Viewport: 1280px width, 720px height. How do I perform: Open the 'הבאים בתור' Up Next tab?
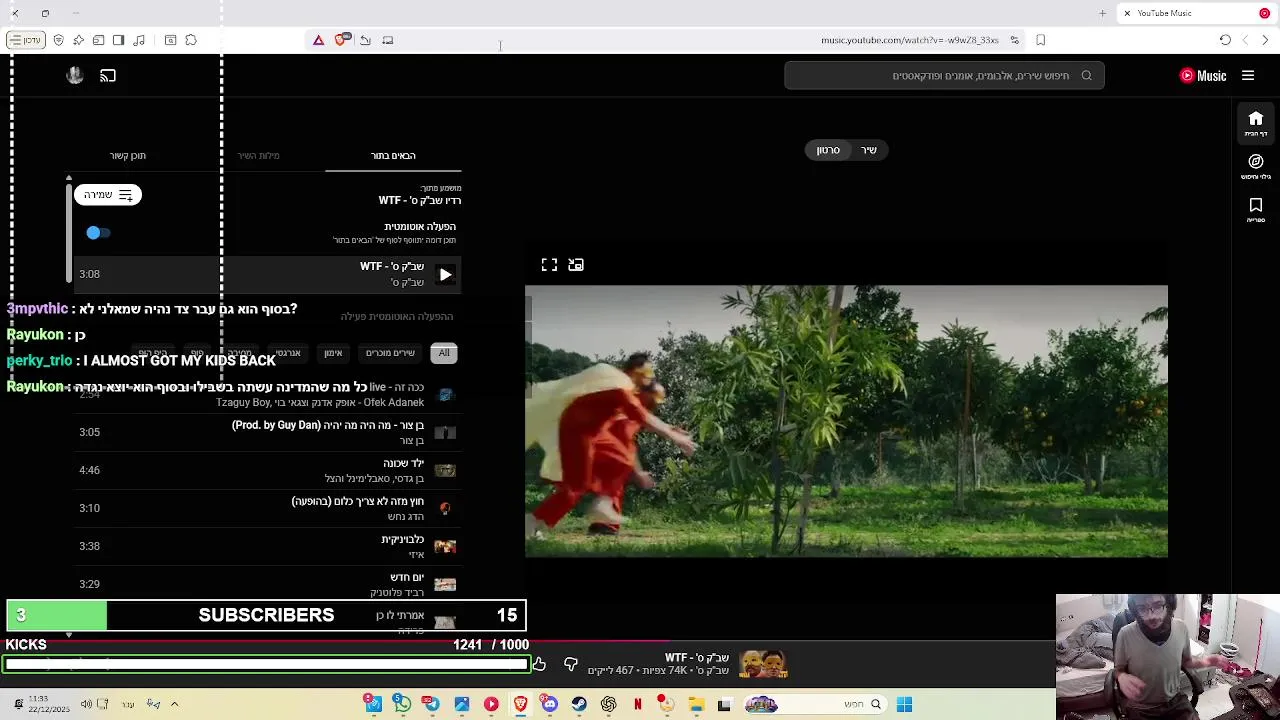(393, 156)
